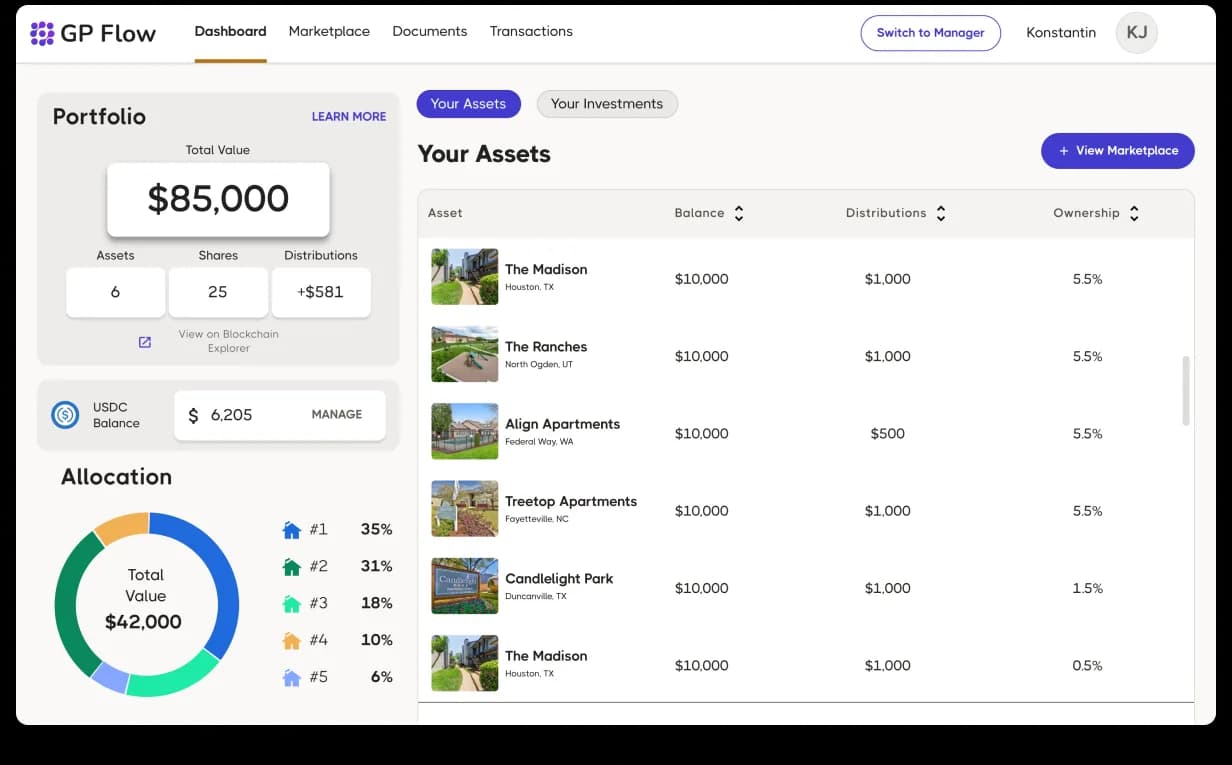Click the light blue segment of donut chart
Image resolution: width=1232 pixels, height=765 pixels.
[110, 678]
